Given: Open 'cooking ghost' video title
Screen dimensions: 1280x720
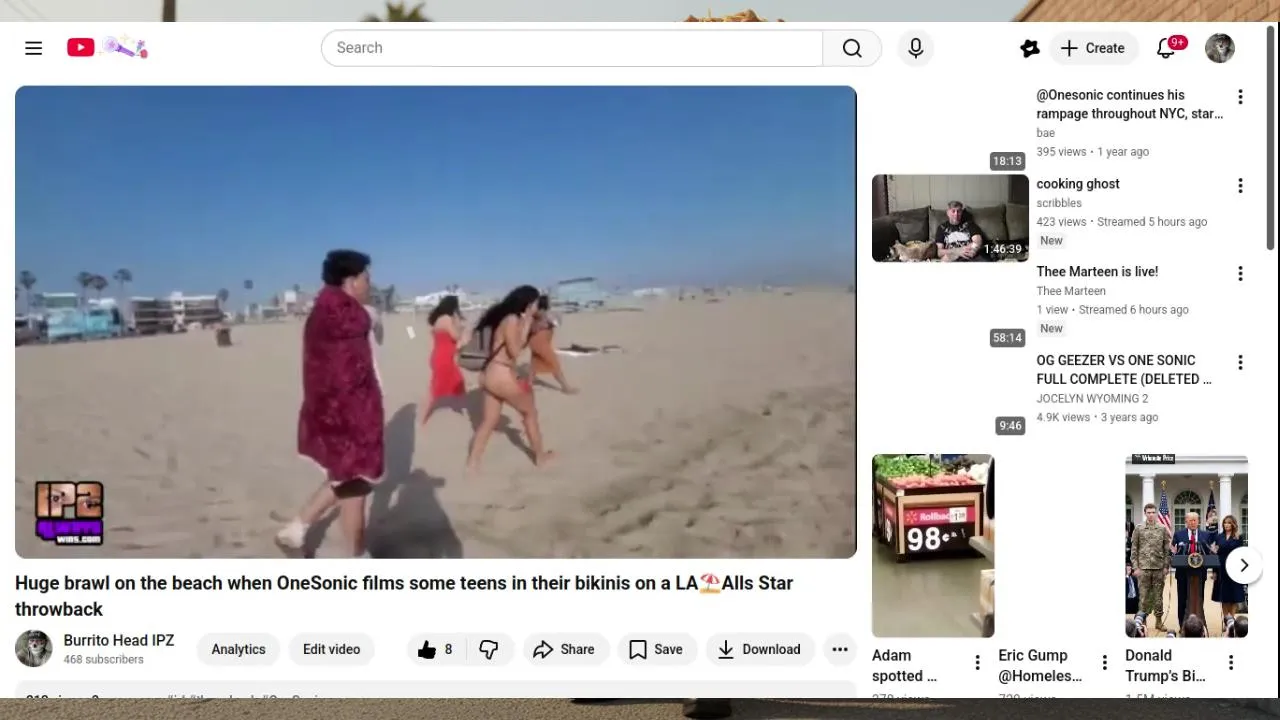Looking at the screenshot, I should tap(1078, 184).
